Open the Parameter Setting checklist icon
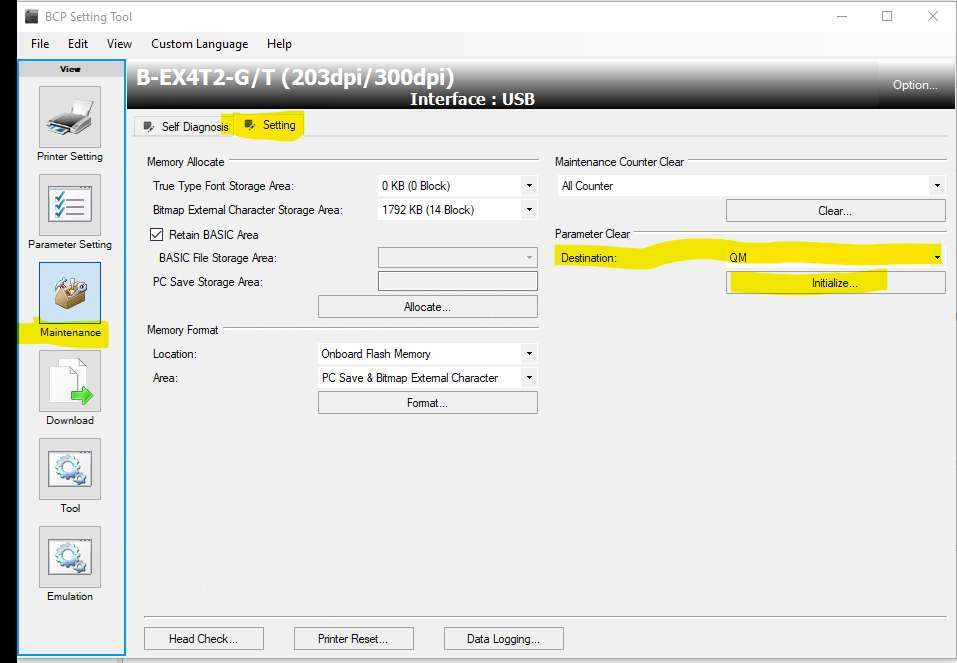Screen dimensions: 957x663 pyautogui.click(x=70, y=205)
